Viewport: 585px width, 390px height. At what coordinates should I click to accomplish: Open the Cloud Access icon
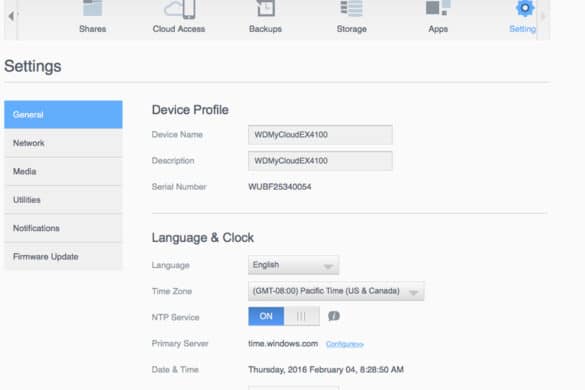pyautogui.click(x=180, y=9)
